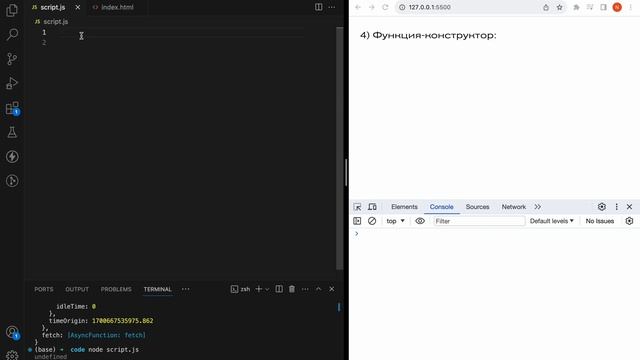This screenshot has width=640, height=360.
Task: Open the Default levels dropdown
Action: tap(551, 221)
